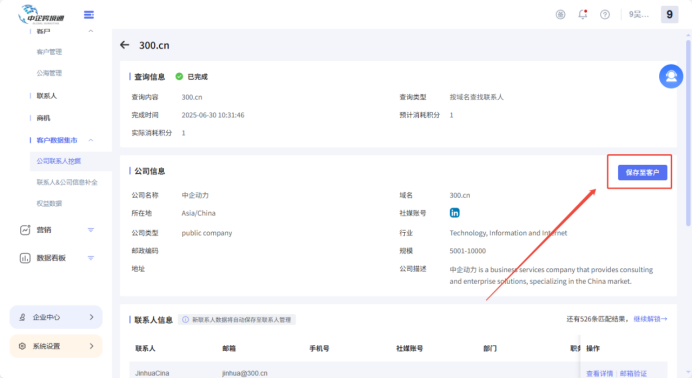Click the page title 300.cn
693x378 pixels.
[154, 45]
